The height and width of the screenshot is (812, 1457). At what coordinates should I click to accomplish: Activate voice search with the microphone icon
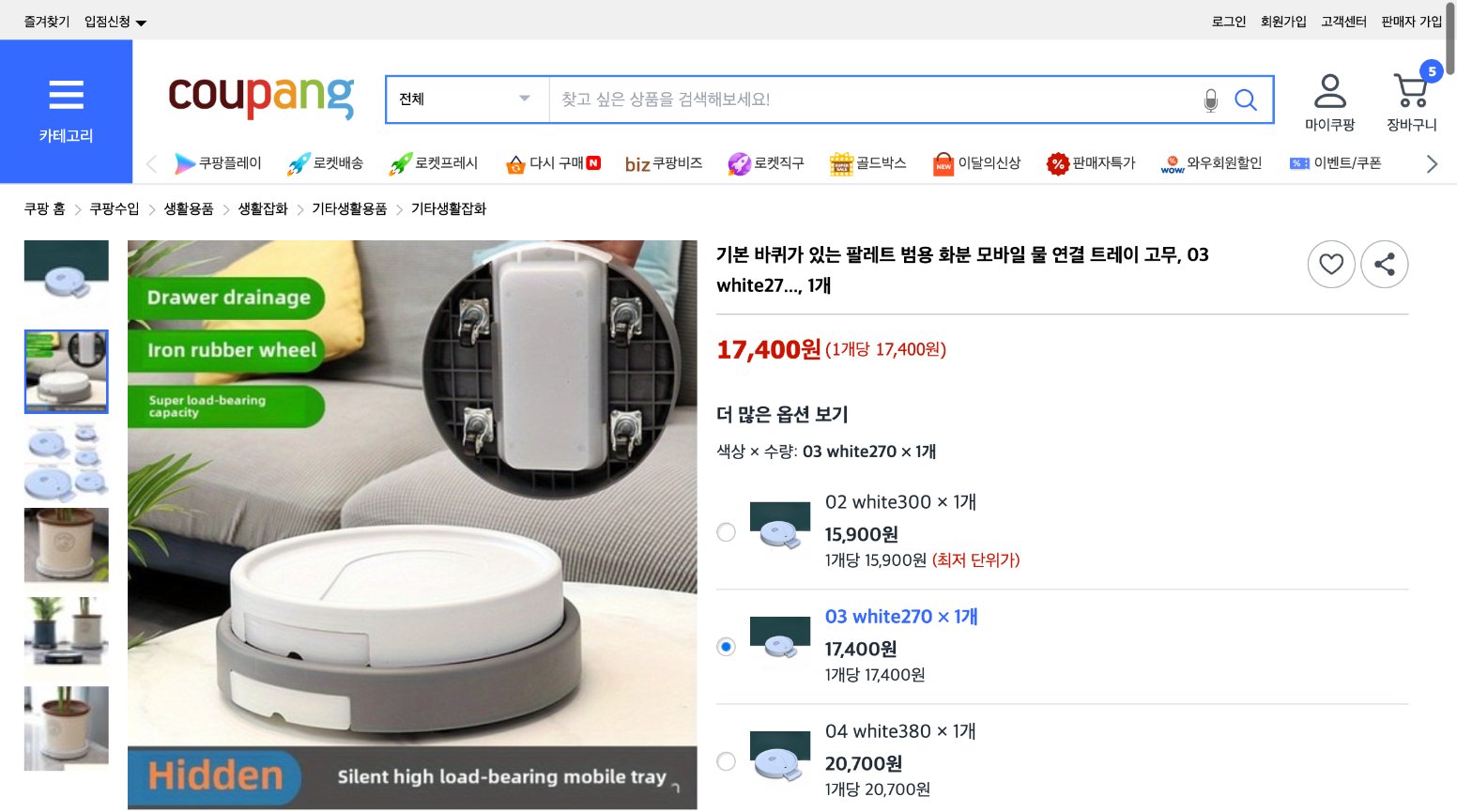tap(1210, 99)
